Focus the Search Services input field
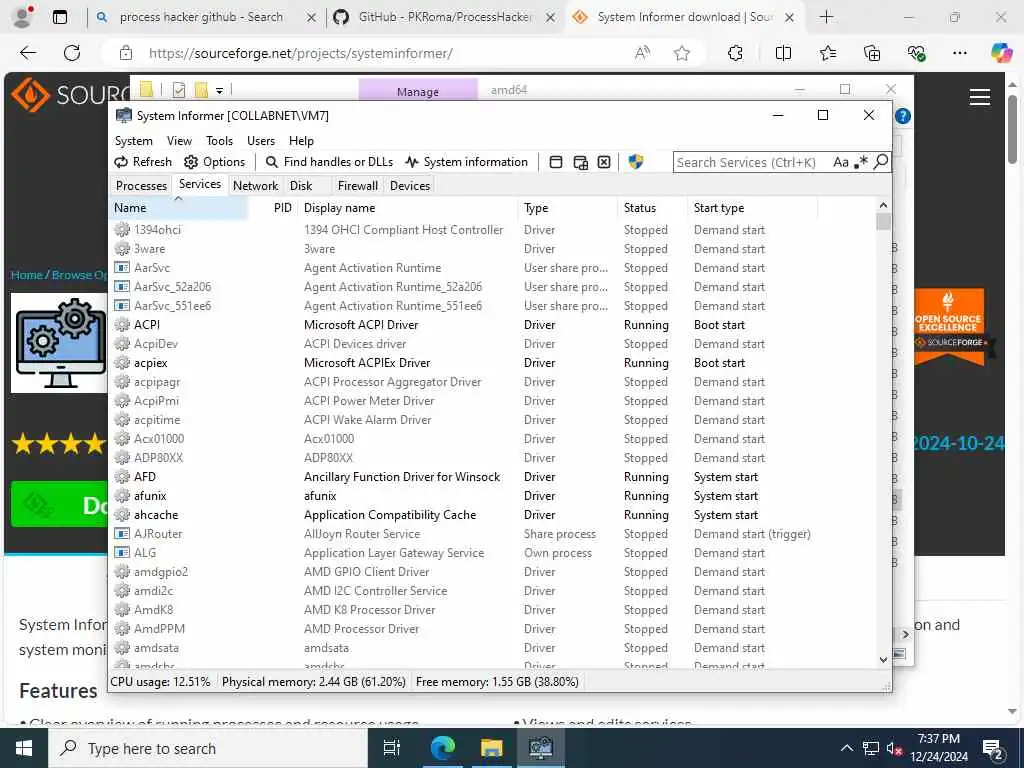1024x768 pixels. (x=751, y=162)
